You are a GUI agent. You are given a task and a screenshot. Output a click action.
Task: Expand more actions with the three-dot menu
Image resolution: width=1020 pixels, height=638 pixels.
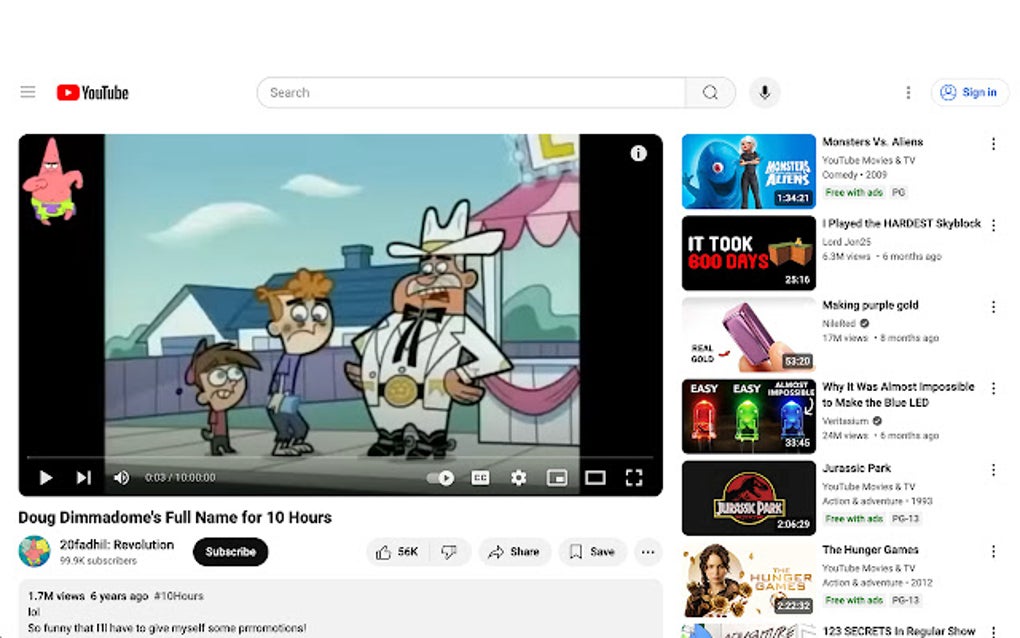click(x=647, y=552)
